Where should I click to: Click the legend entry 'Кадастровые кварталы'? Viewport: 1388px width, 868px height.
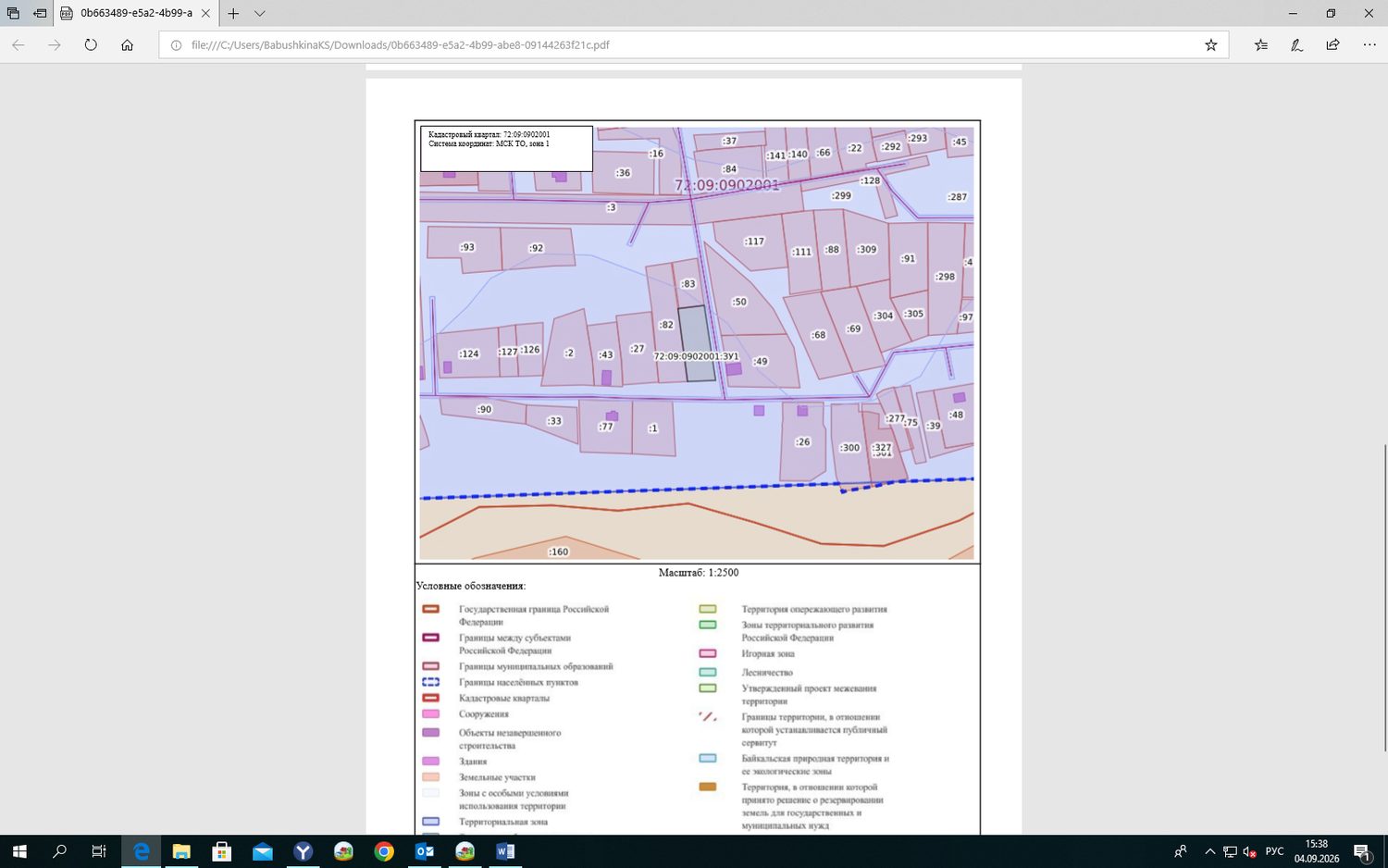click(504, 699)
